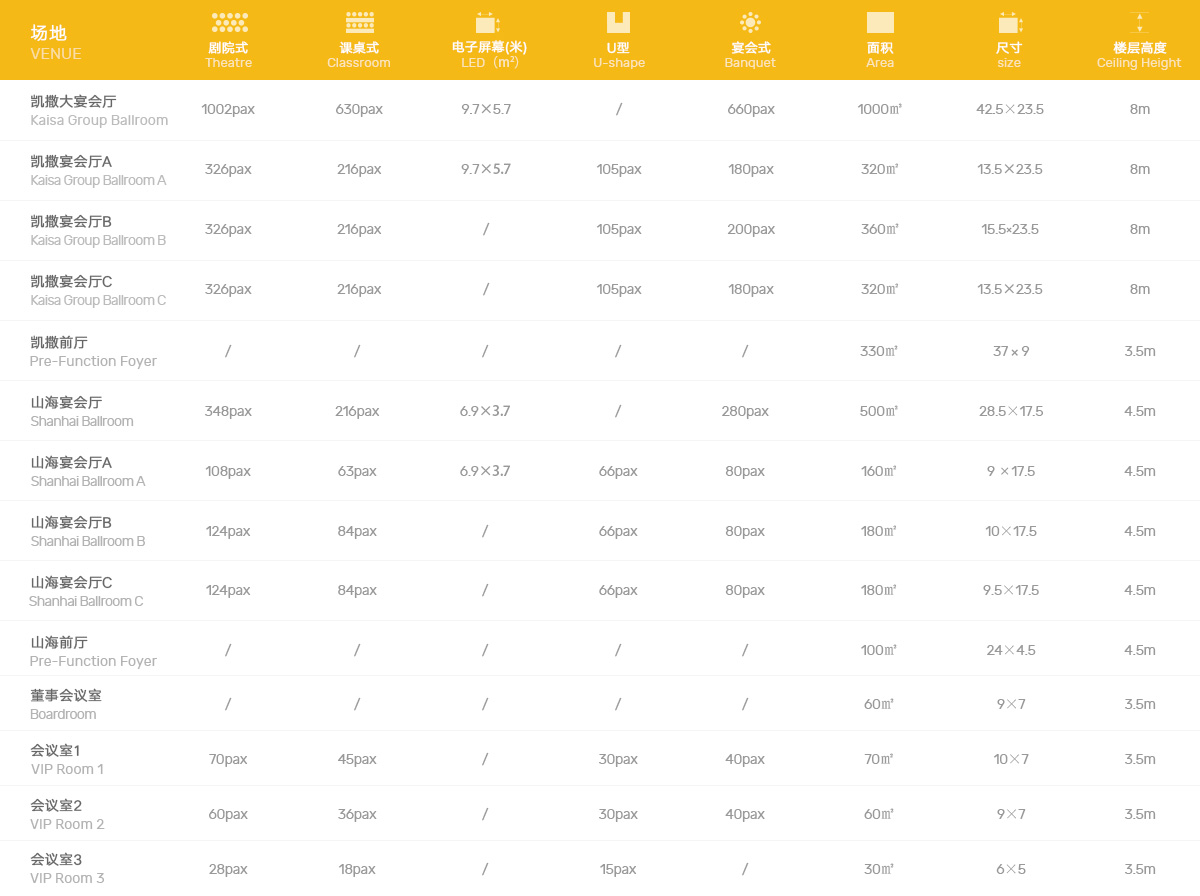Screen dimensions: 1200x896
Task: Click the Ceiling Height arrows icon
Action: click(x=1138, y=23)
